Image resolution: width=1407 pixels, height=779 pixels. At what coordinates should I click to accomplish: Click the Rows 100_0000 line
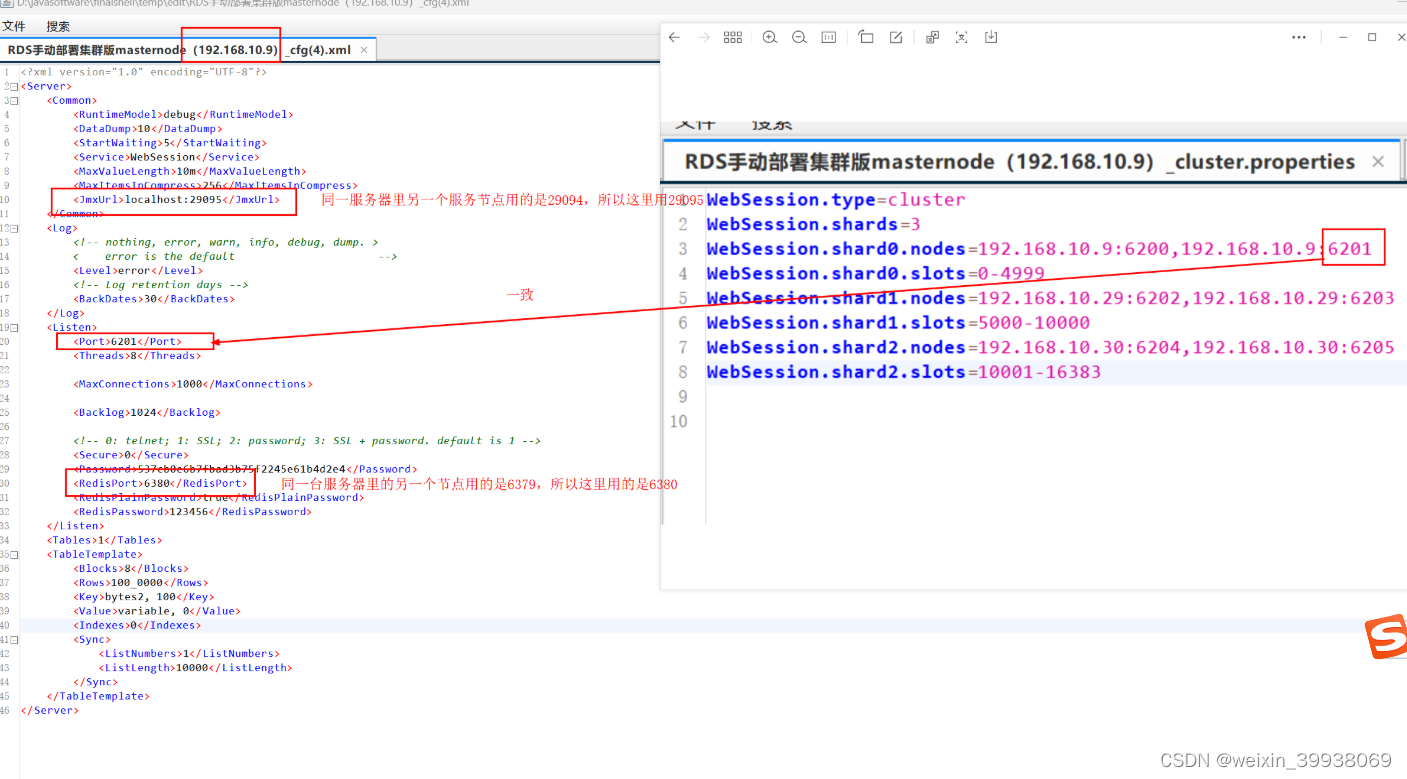tap(142, 582)
